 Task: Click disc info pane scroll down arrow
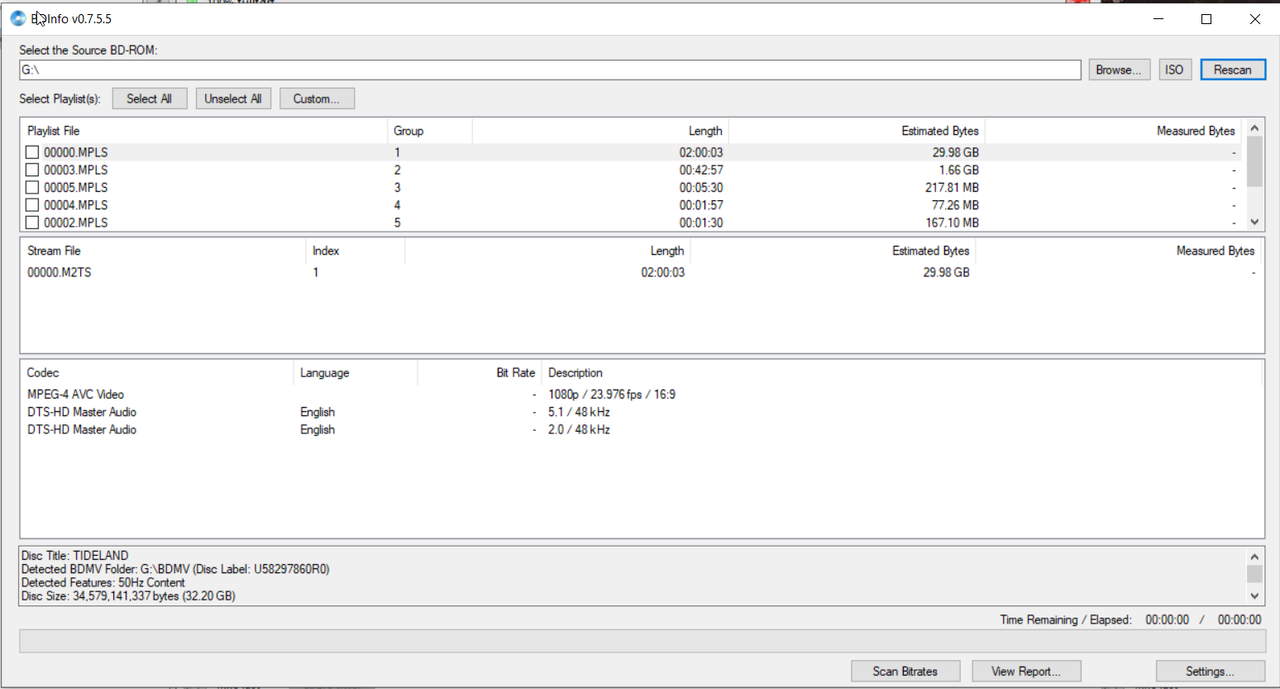coord(1254,596)
